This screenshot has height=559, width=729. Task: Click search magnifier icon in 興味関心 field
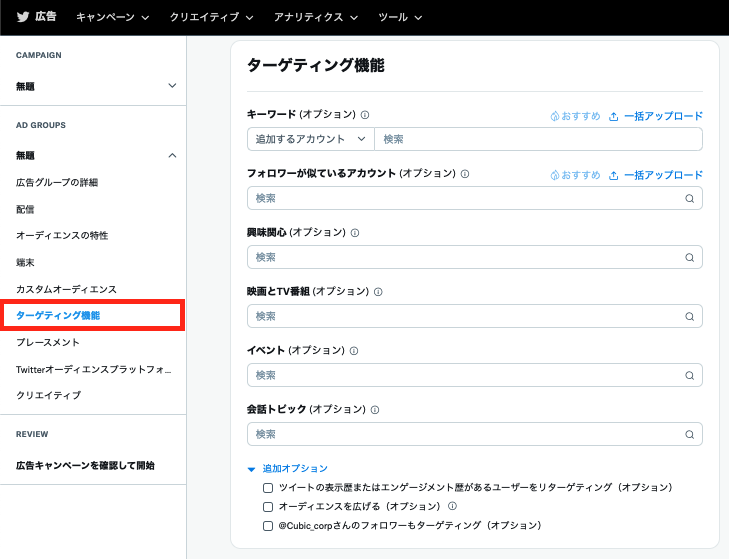689,257
